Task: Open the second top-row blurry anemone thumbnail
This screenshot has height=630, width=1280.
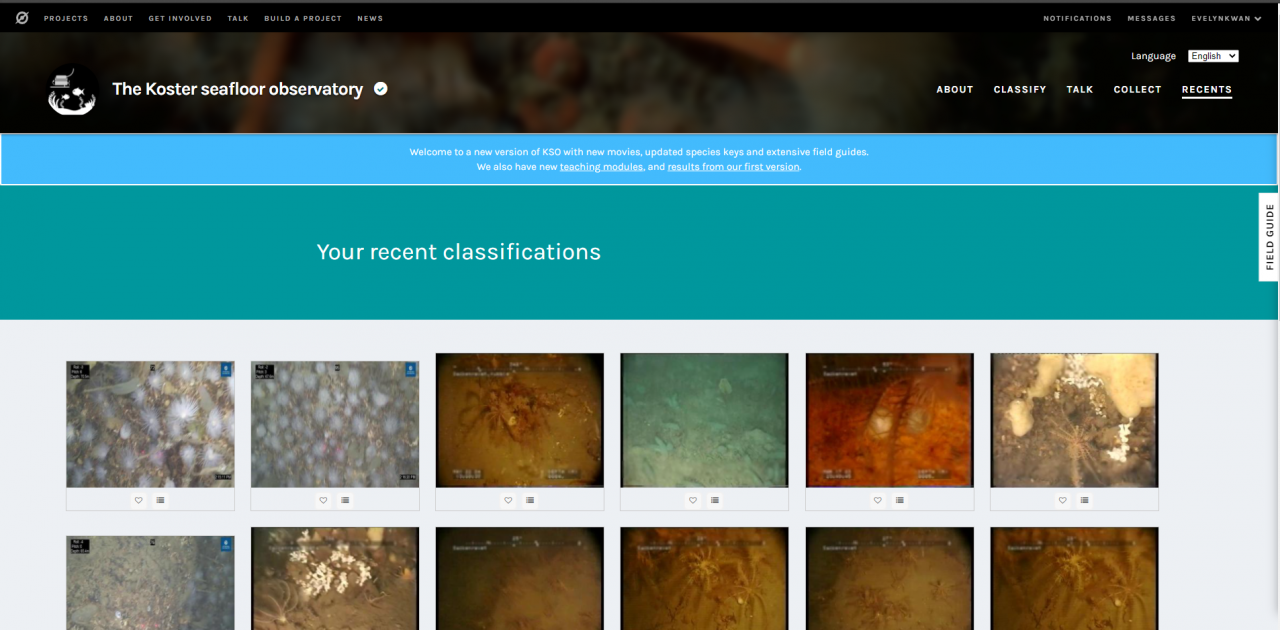Action: click(335, 424)
